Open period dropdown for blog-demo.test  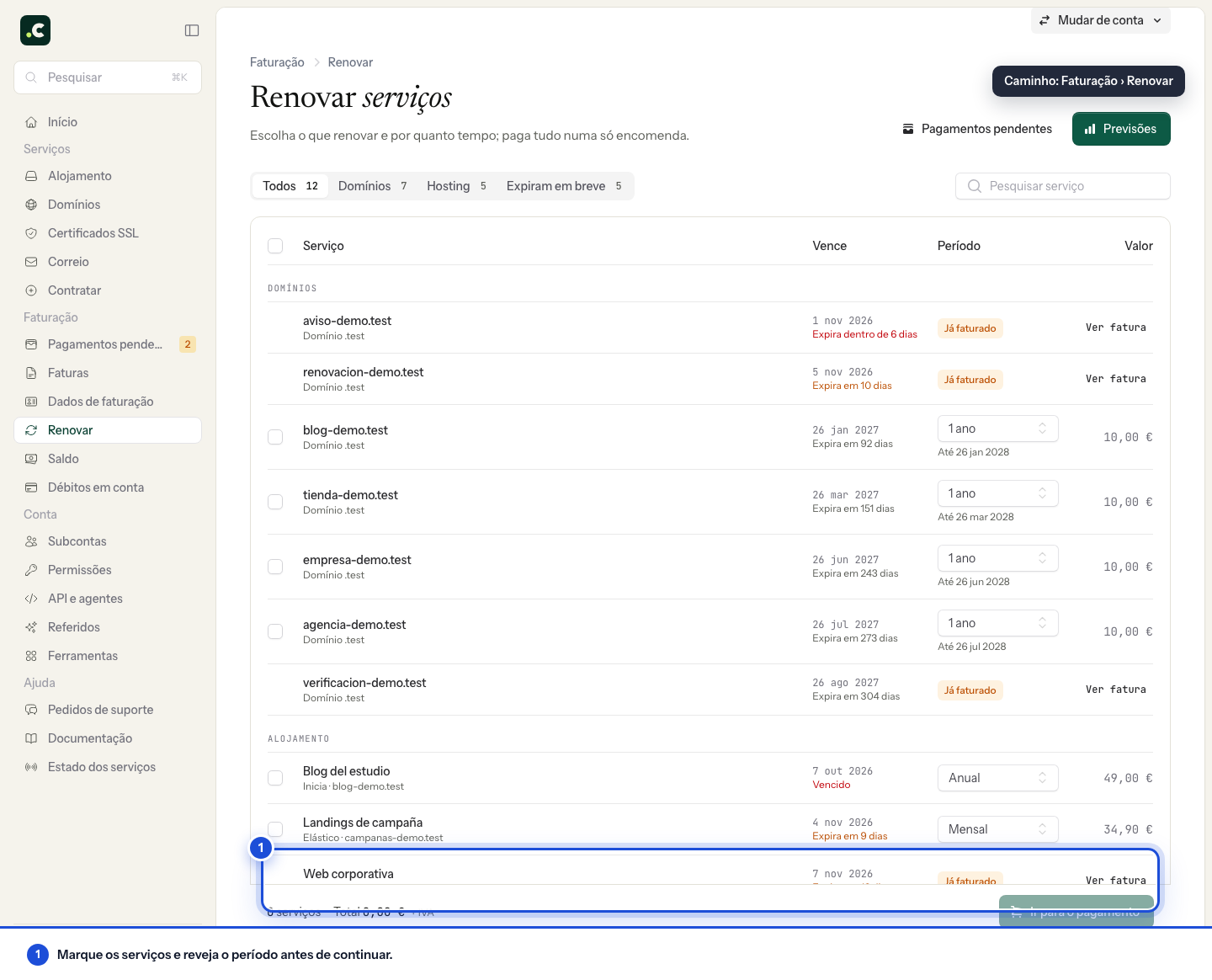pos(997,429)
